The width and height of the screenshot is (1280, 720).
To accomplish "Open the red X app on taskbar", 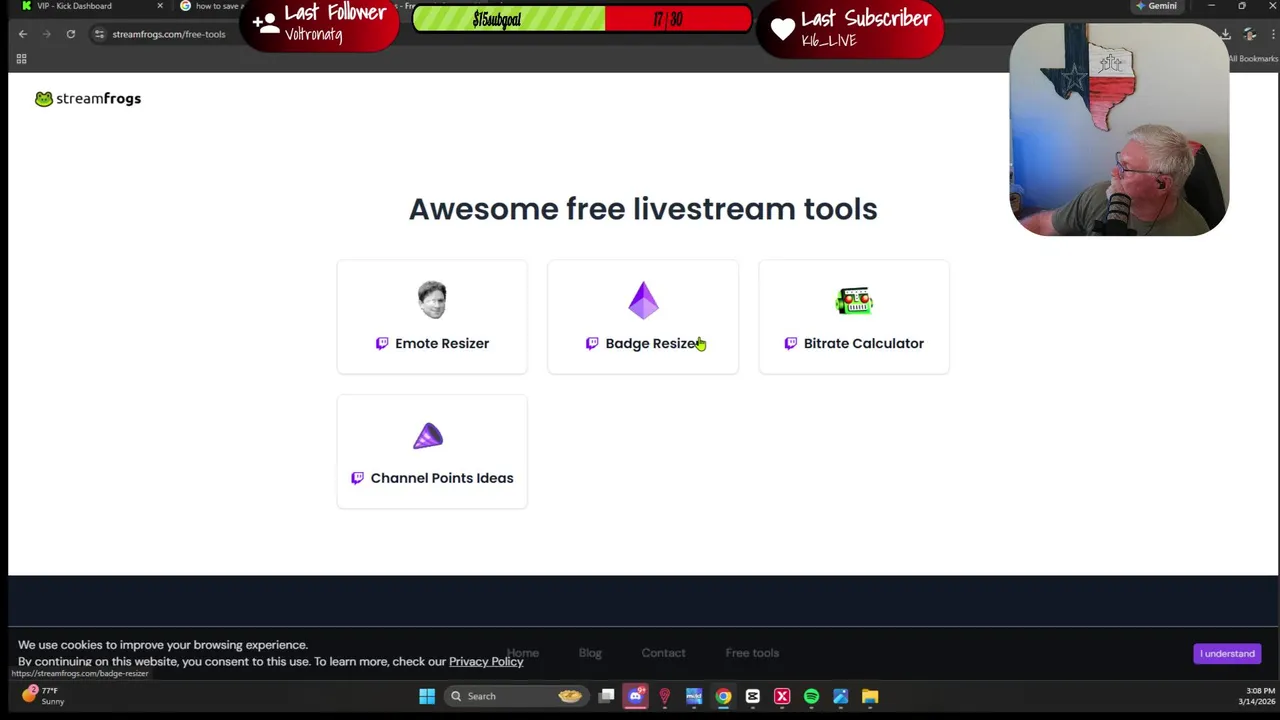I will pyautogui.click(x=782, y=696).
